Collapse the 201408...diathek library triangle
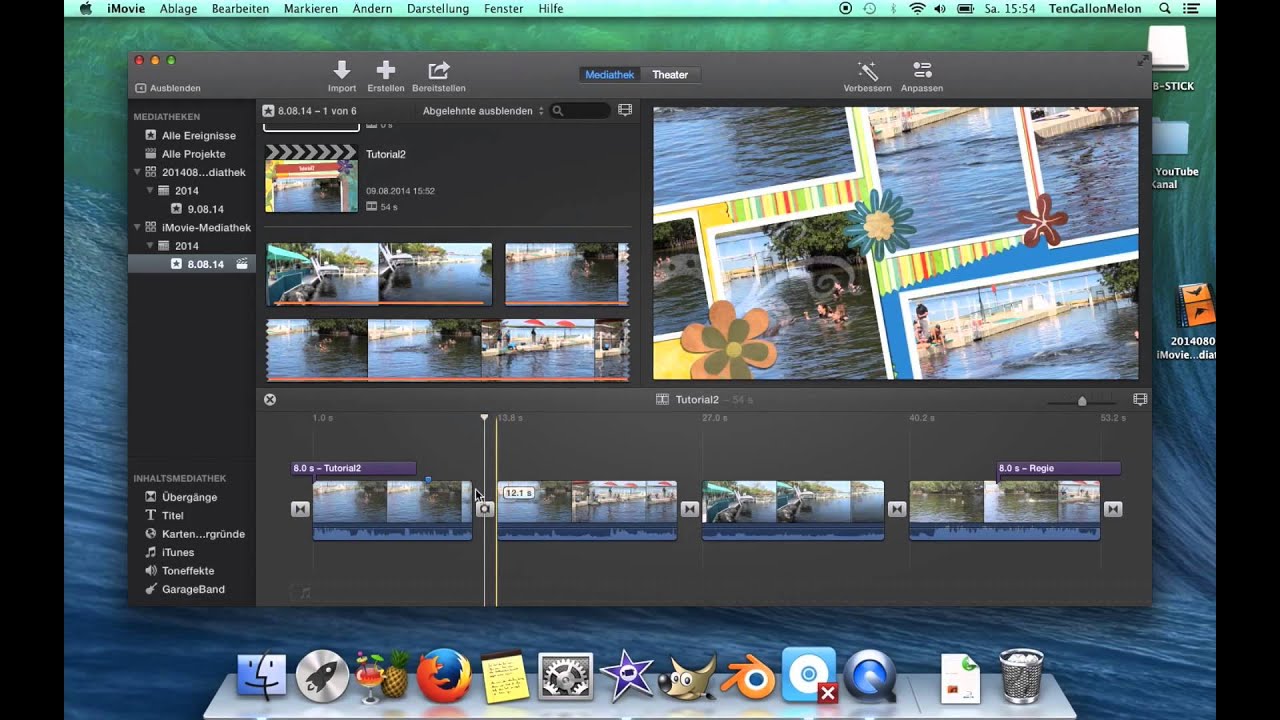Screen dimensions: 1280x720 point(138,172)
